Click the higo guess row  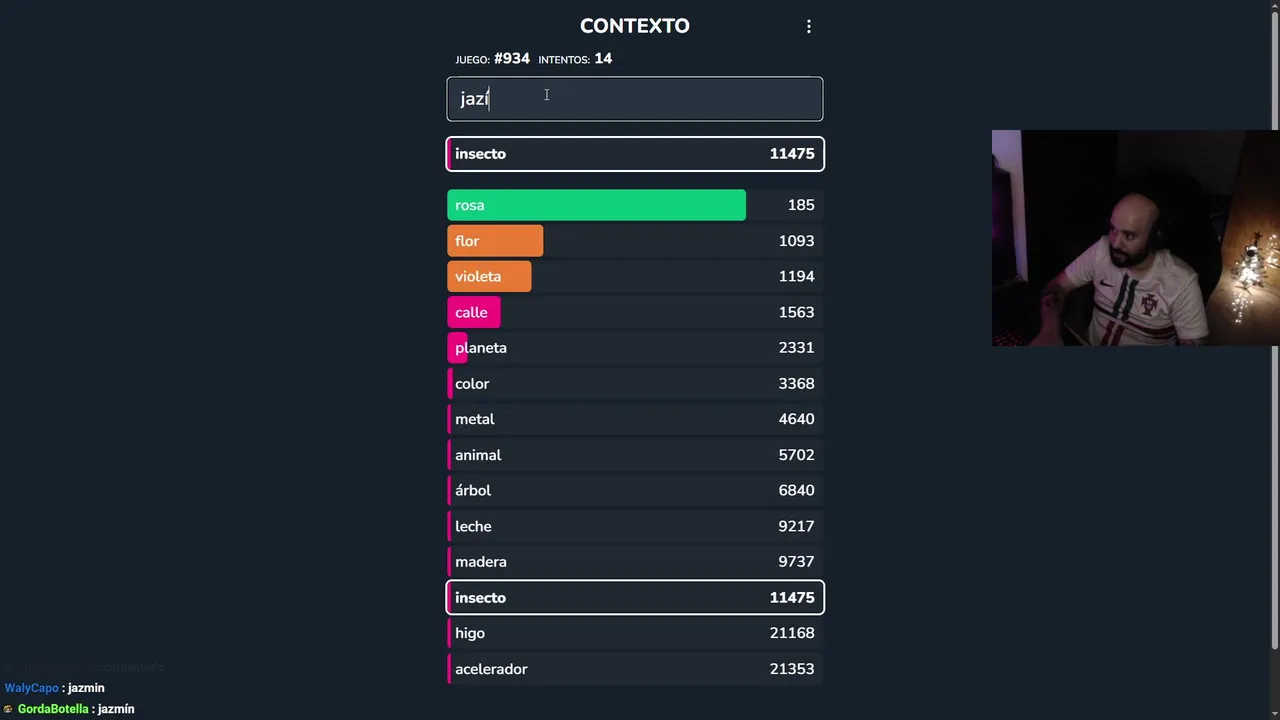tap(635, 633)
